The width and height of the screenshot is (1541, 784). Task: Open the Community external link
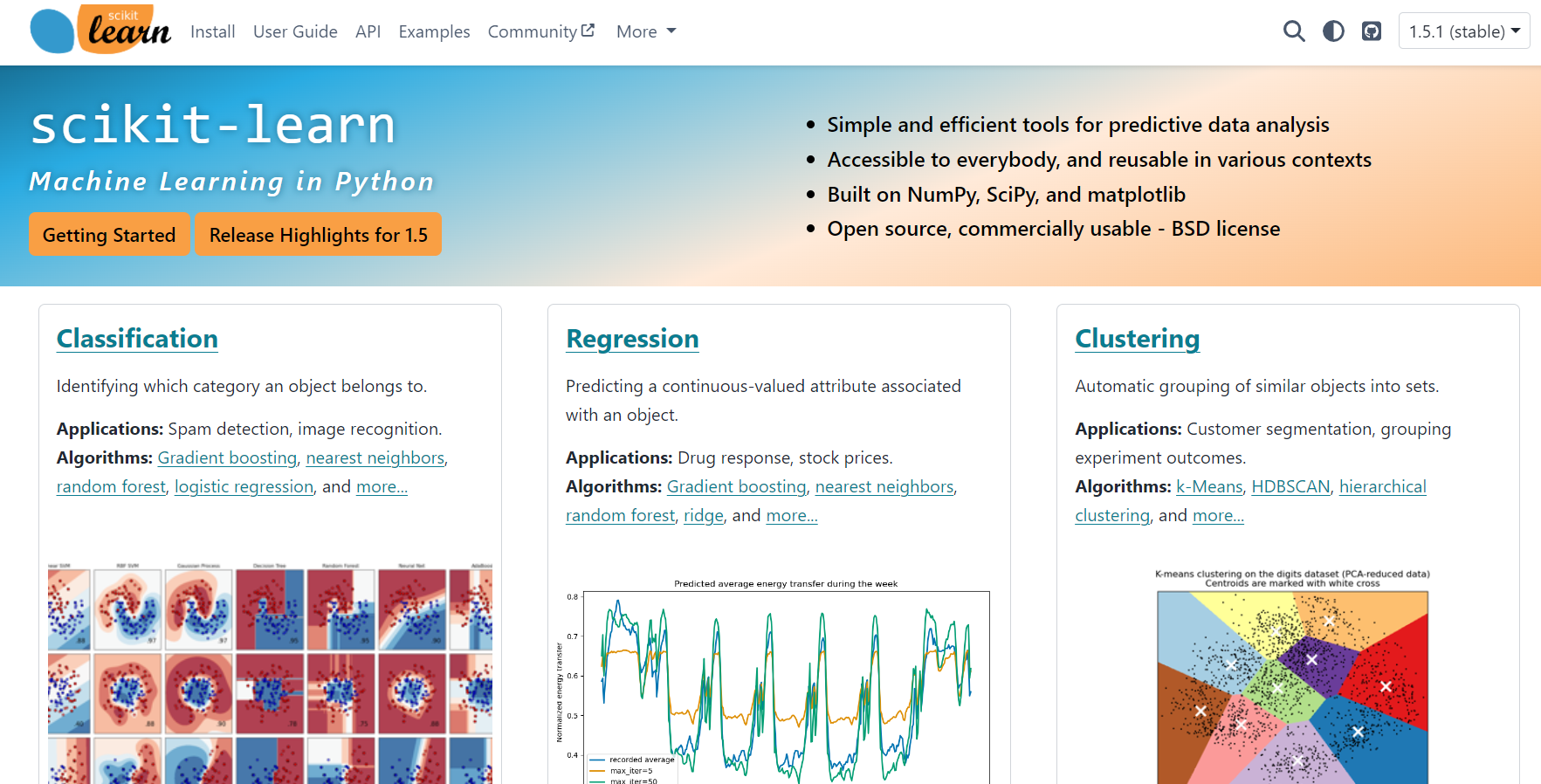point(541,31)
